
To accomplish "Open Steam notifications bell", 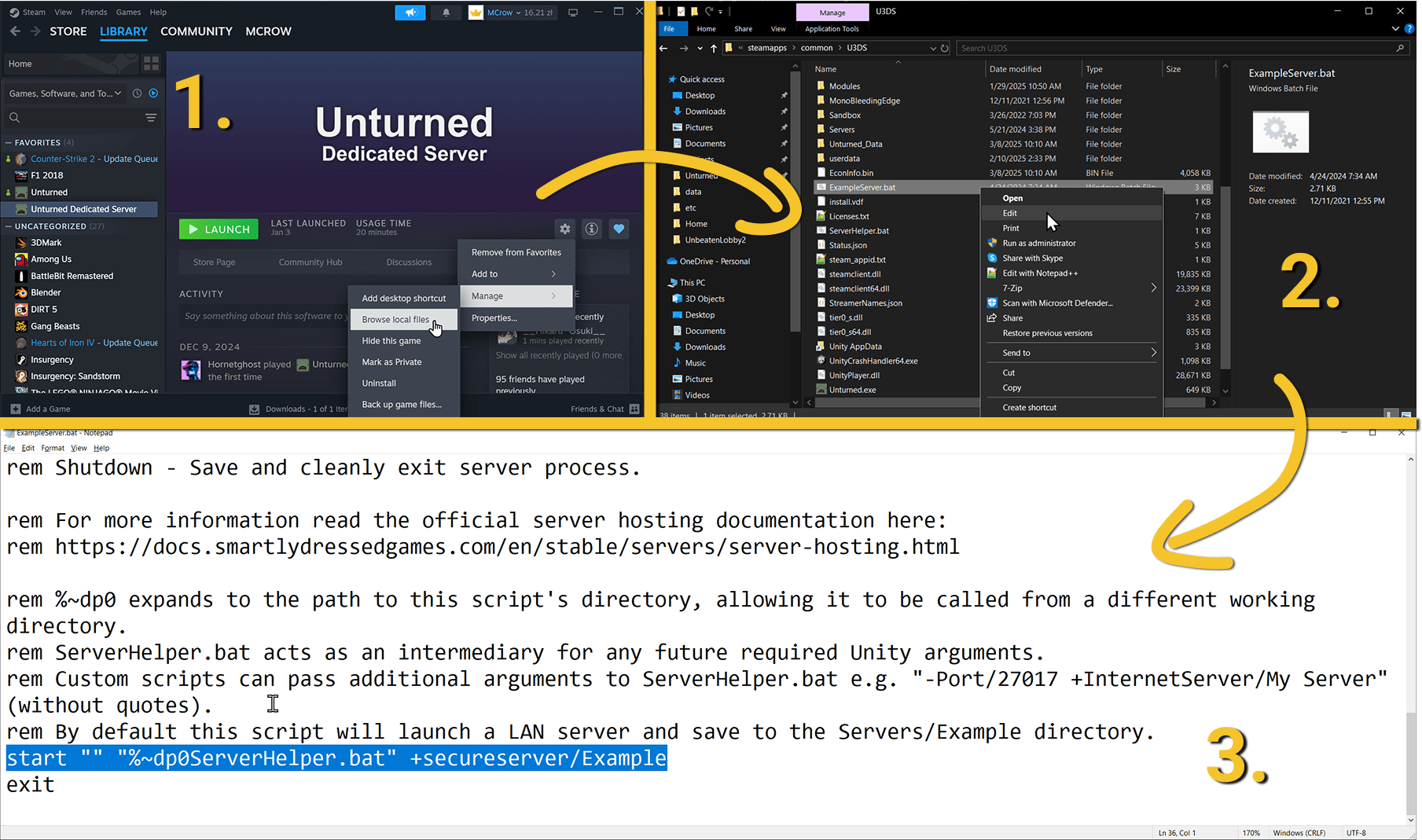I will pyautogui.click(x=445, y=12).
